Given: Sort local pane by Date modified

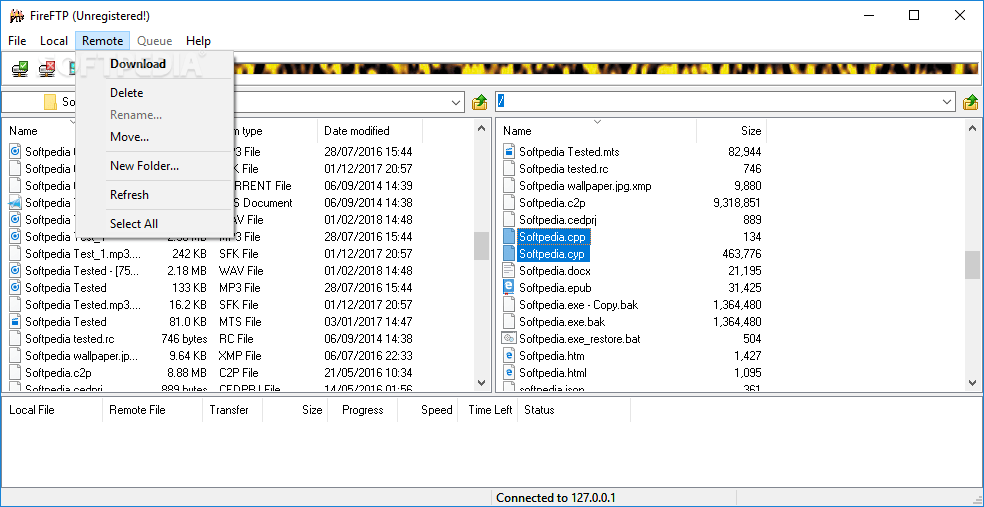Looking at the screenshot, I should 370,131.
